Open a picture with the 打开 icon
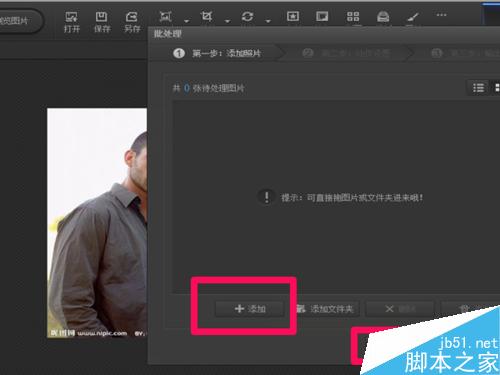 [72, 22]
